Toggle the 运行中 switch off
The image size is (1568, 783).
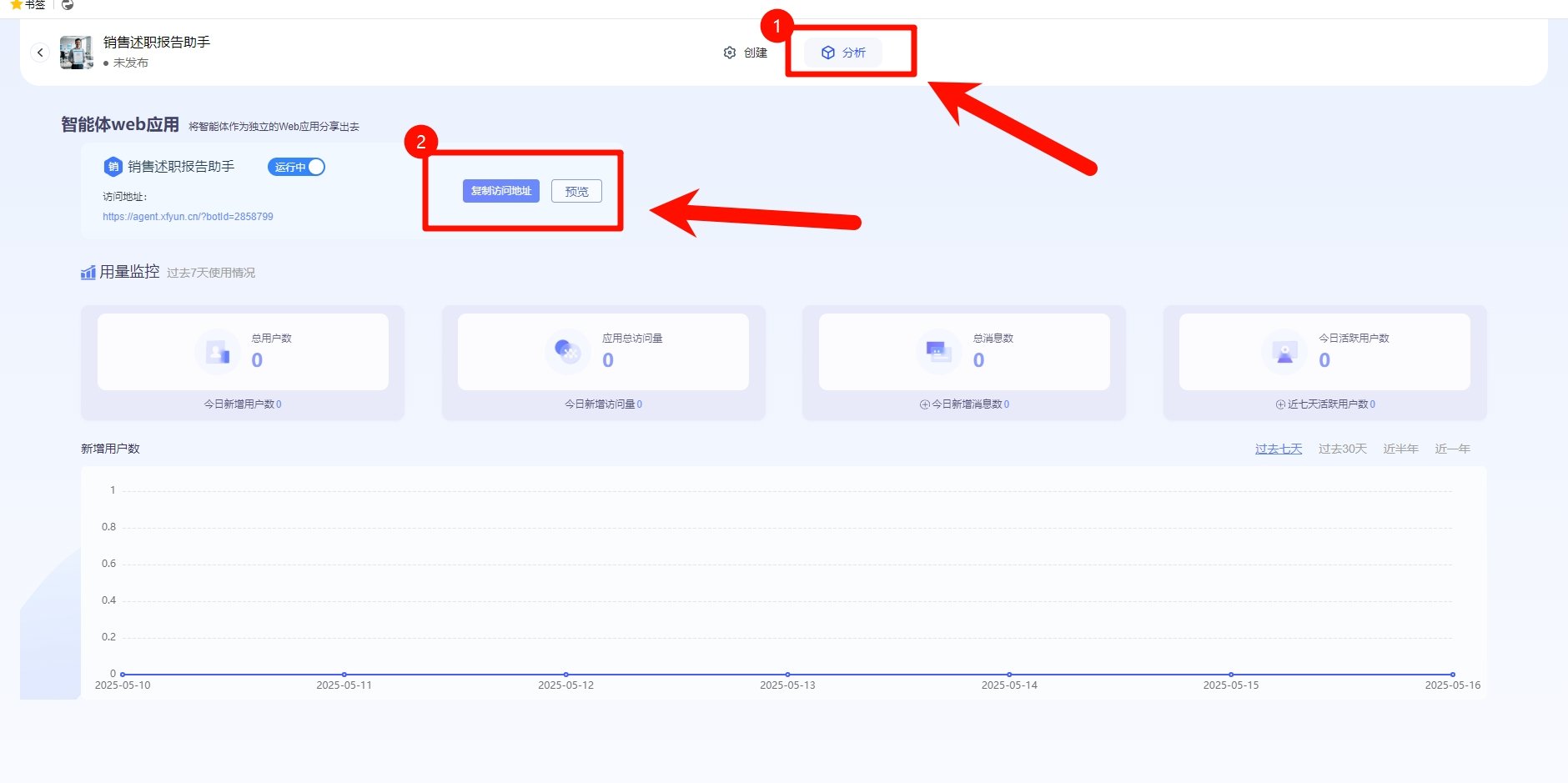(x=296, y=167)
